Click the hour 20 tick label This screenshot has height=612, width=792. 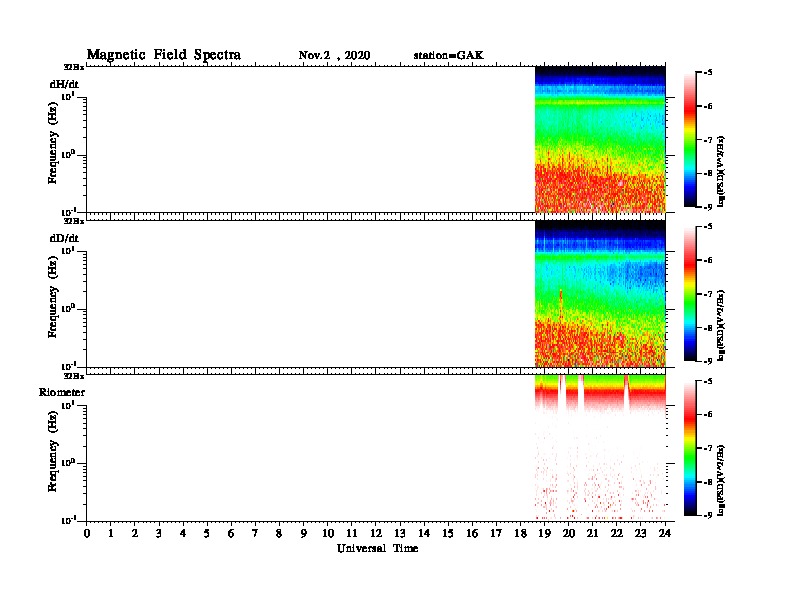[x=569, y=534]
